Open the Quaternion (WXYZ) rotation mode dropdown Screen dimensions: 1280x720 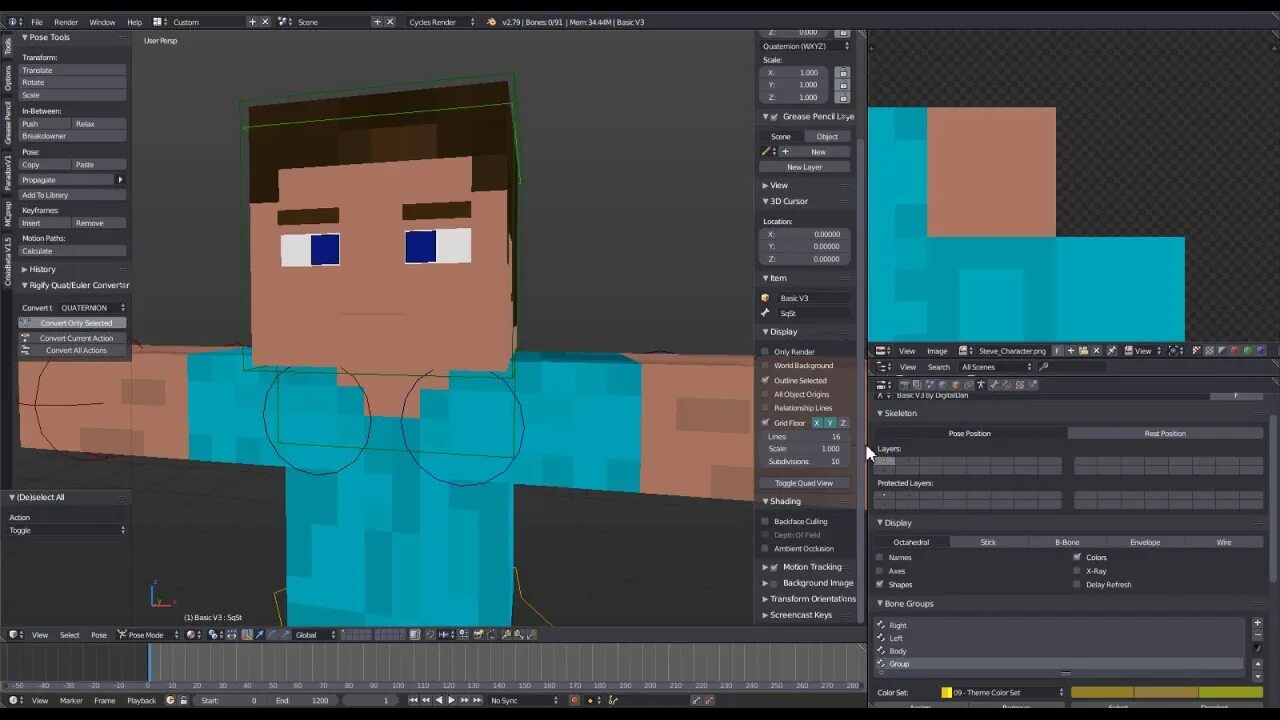[806, 46]
